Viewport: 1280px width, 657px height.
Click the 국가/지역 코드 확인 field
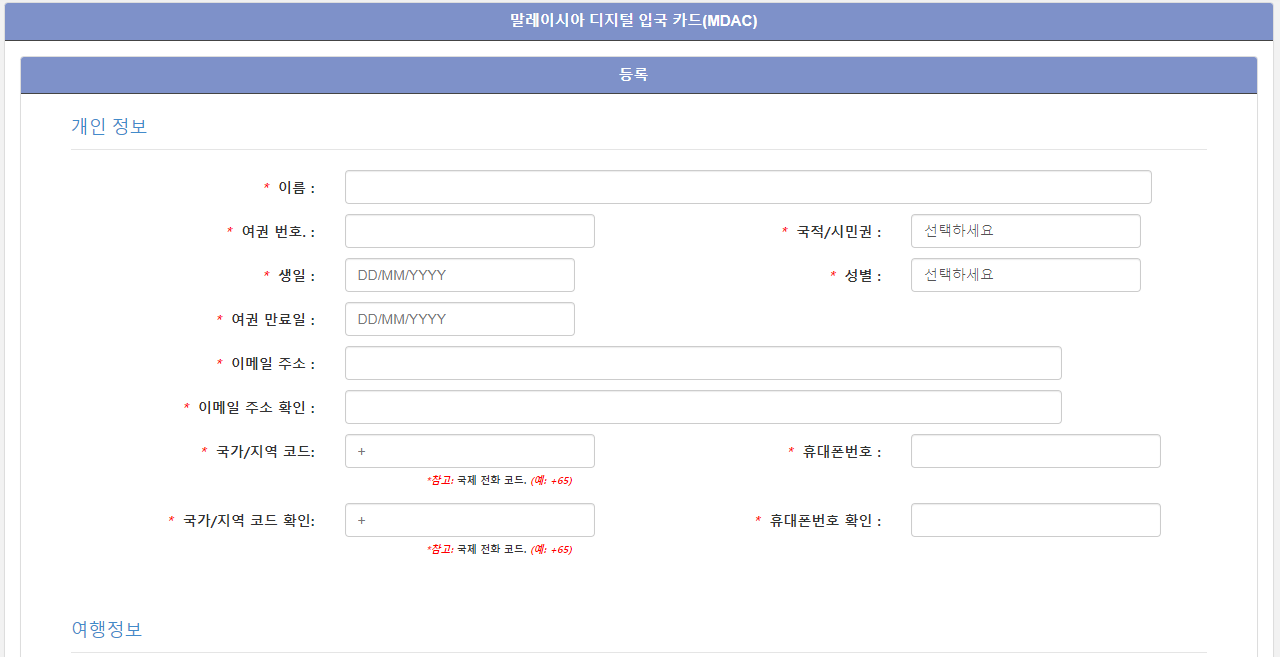469,519
